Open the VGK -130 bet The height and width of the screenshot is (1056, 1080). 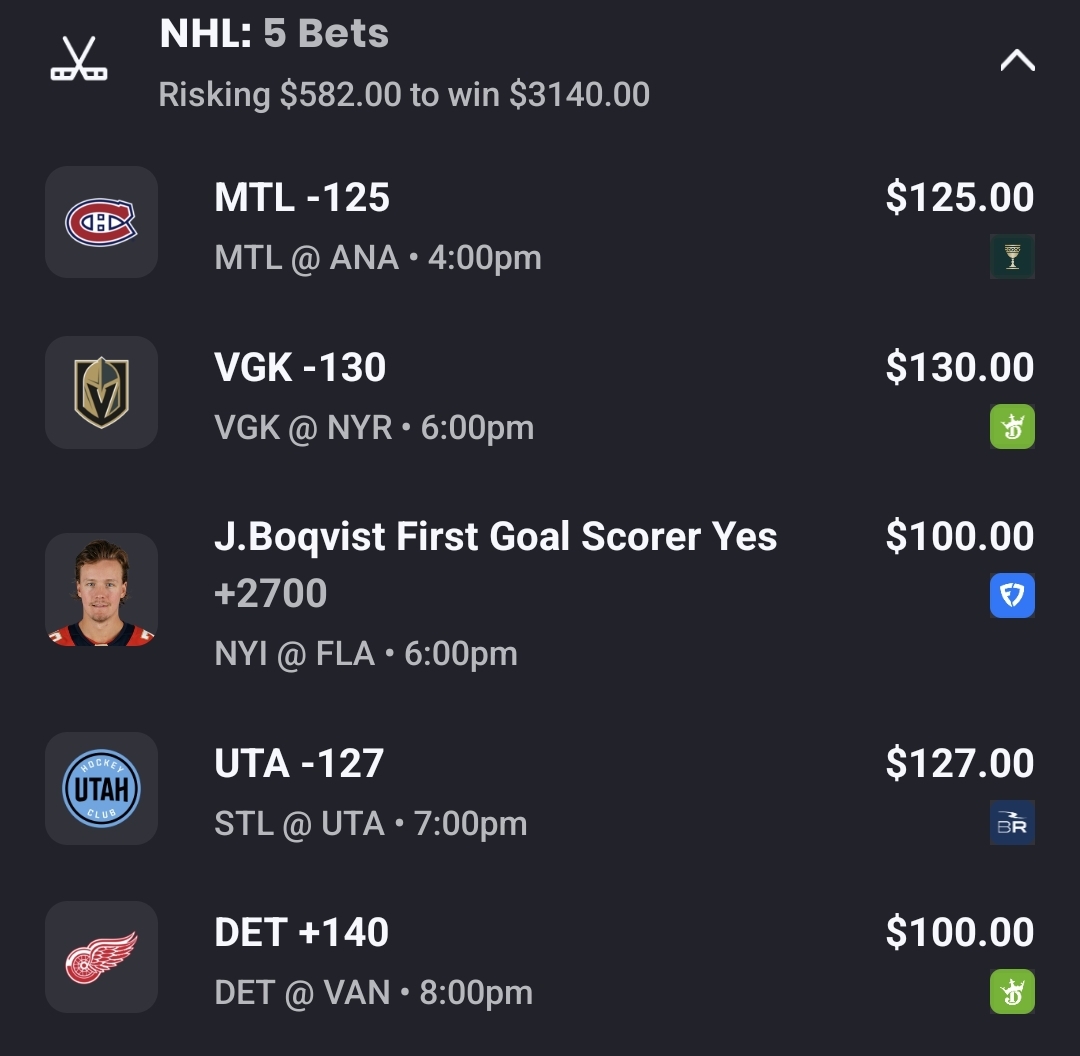[300, 368]
